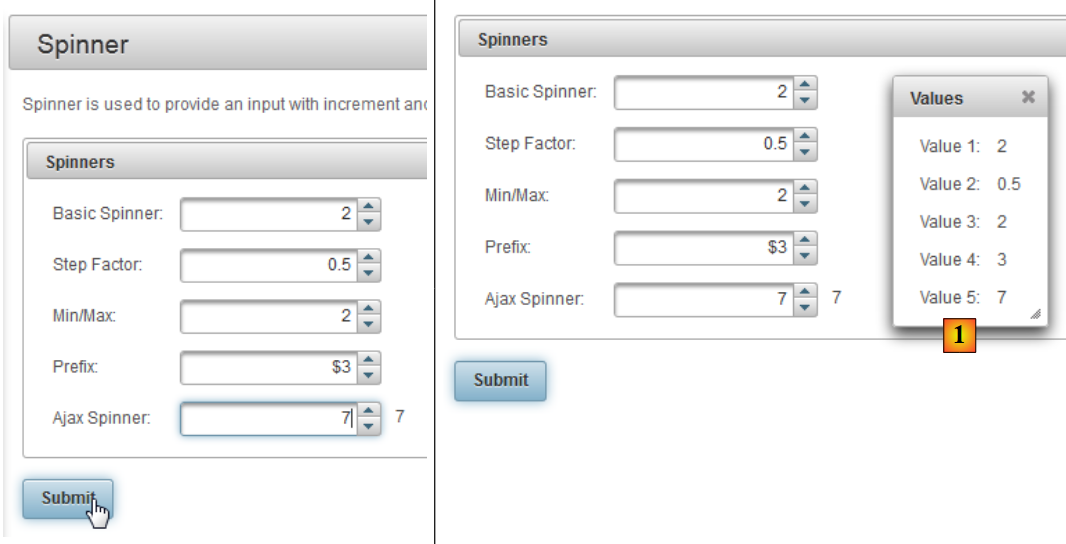Screen dimensions: 1066x544
Task: Decrease left Min/Max spinner value
Action: point(369,325)
